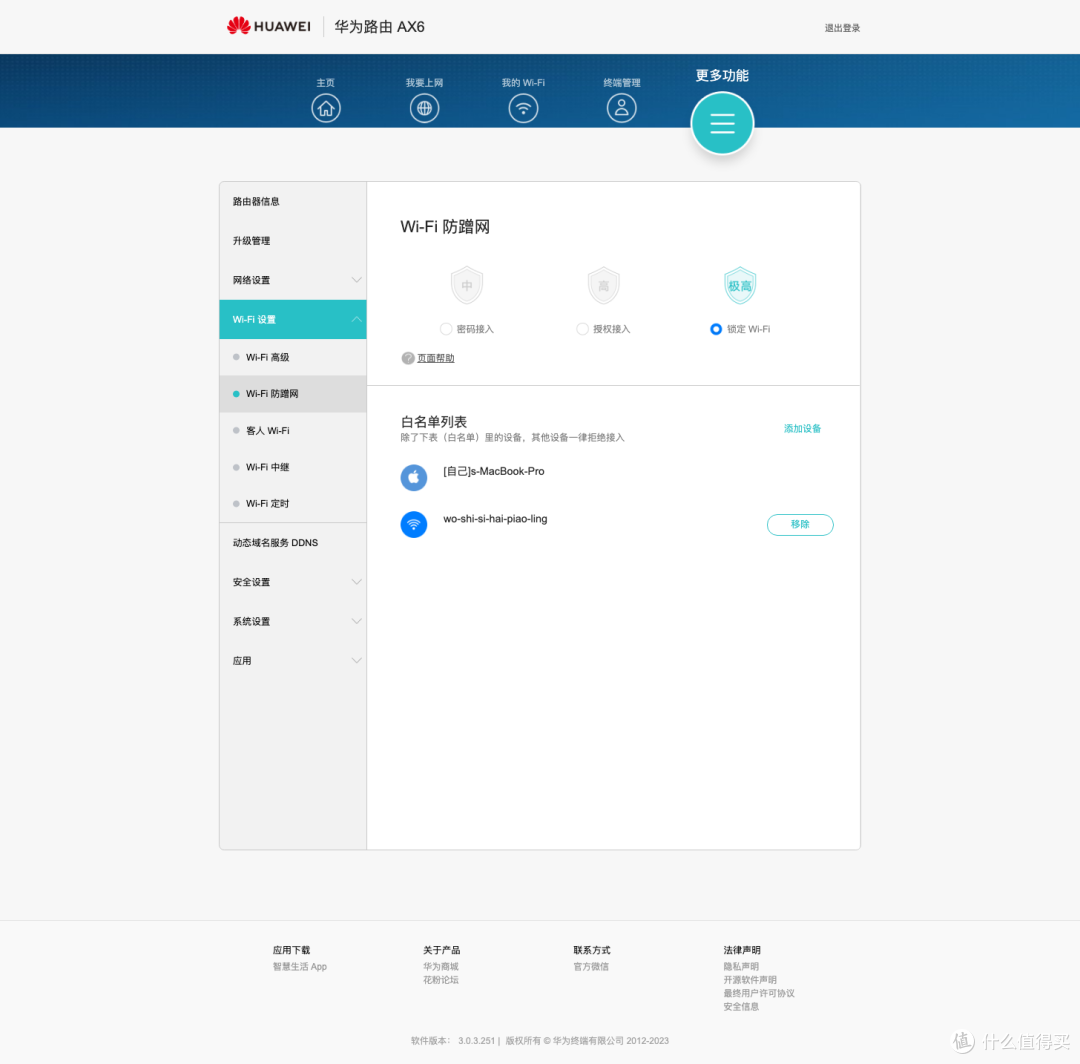Click the 白名单列表 heading
This screenshot has height=1064, width=1080.
point(434,421)
